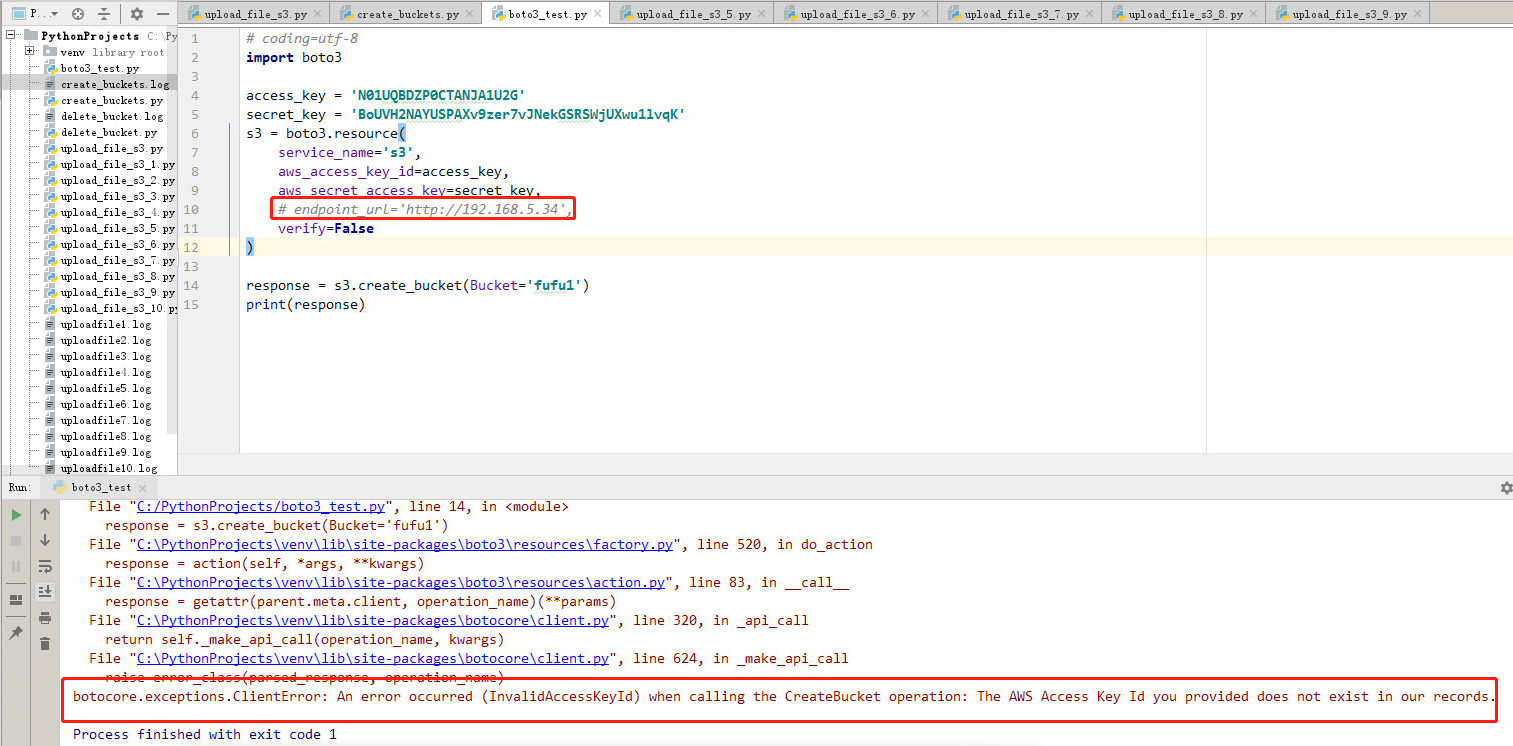The height and width of the screenshot is (746, 1513).
Task: Click the PythonProjects root folder name
Action: 90,36
